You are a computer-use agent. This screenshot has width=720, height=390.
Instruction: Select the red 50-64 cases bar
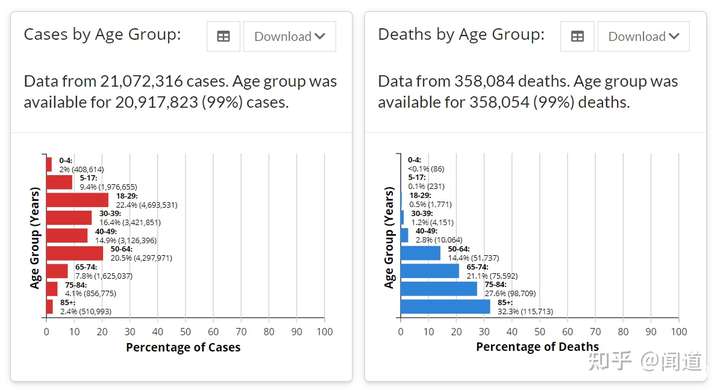pos(75,253)
